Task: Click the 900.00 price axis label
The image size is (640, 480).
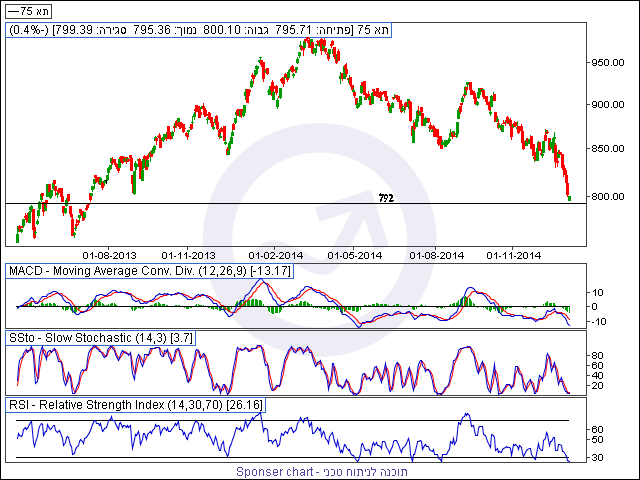Action: pyautogui.click(x=608, y=105)
